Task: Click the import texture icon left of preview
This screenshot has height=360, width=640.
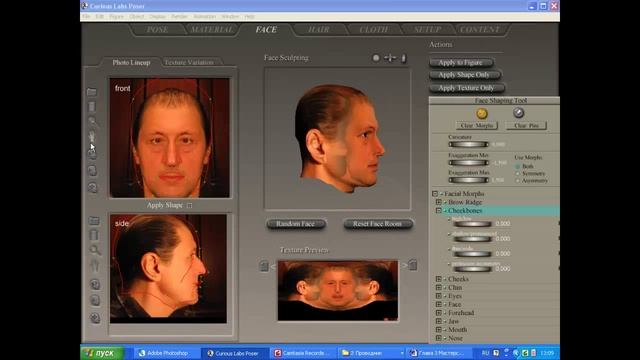Action: (x=264, y=266)
